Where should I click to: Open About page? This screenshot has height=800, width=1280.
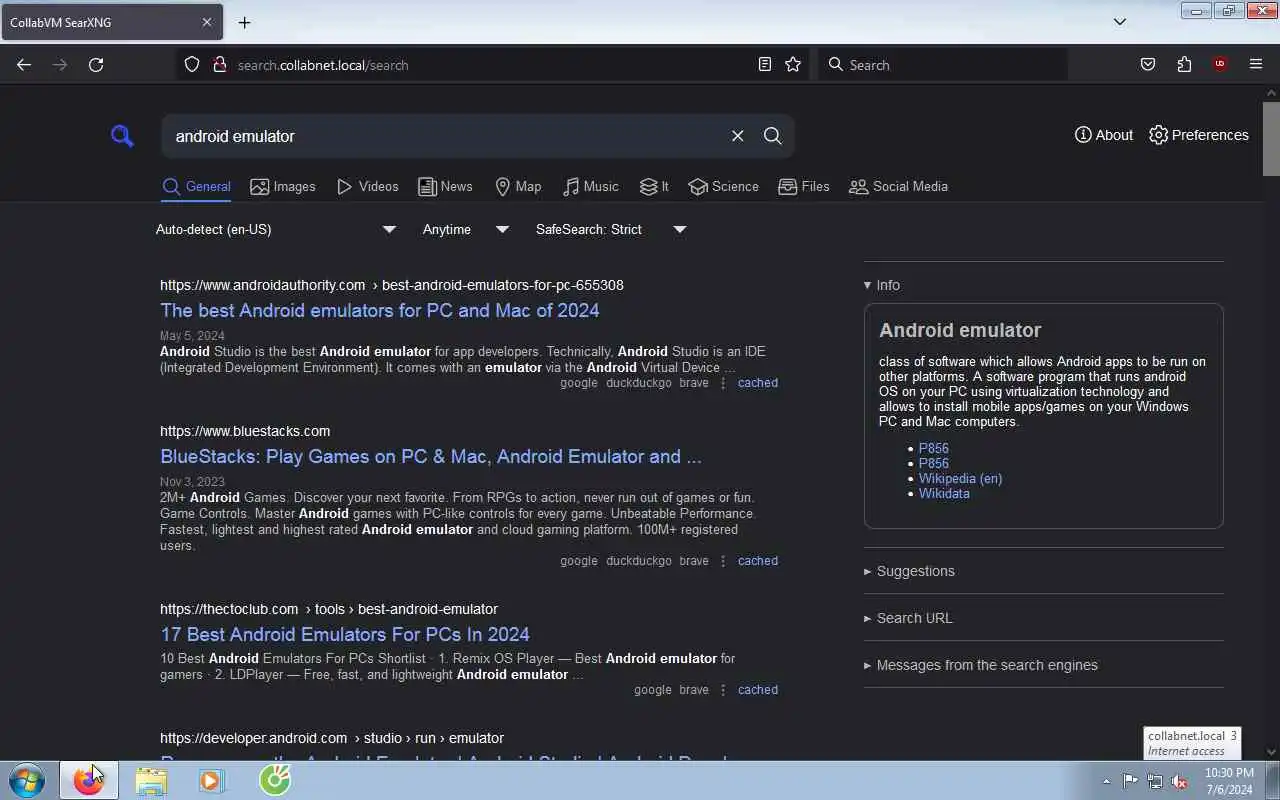(x=1104, y=135)
